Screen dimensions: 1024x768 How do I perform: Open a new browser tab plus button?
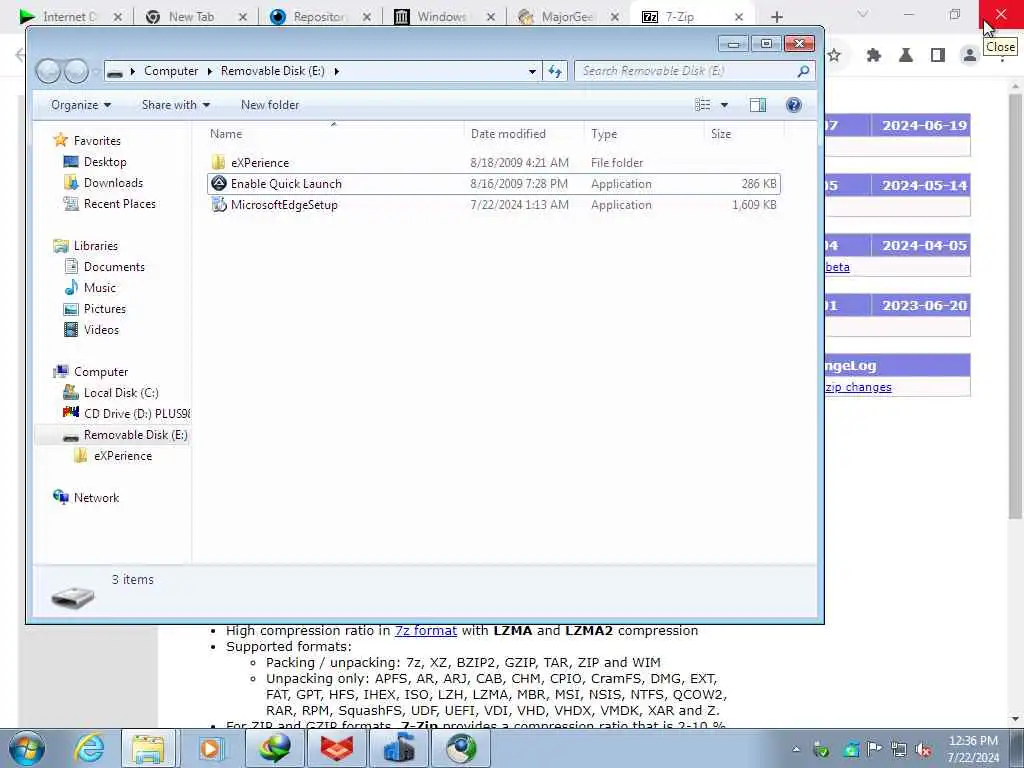click(x=776, y=17)
